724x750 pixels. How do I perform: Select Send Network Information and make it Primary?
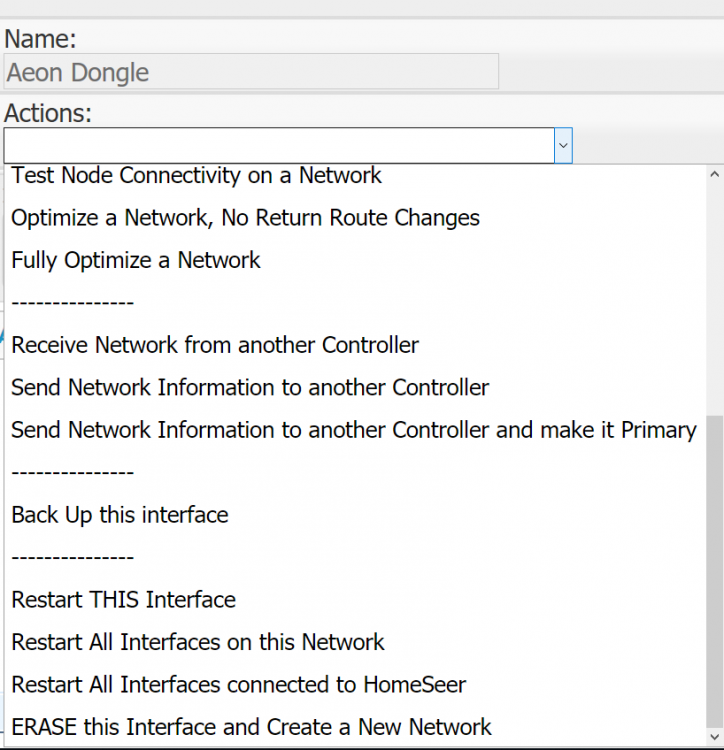[353, 430]
